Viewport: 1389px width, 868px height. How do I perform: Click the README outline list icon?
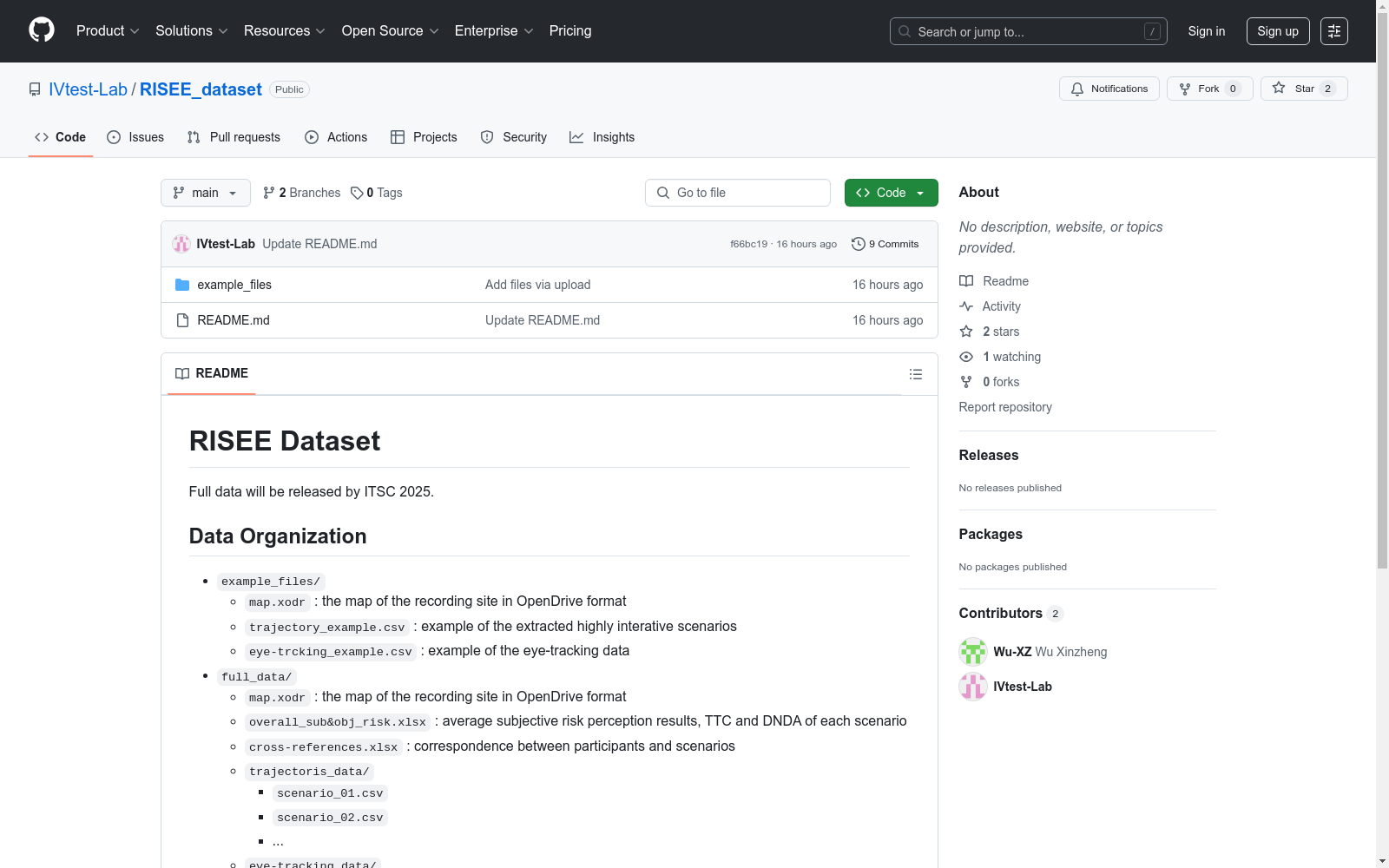915,374
